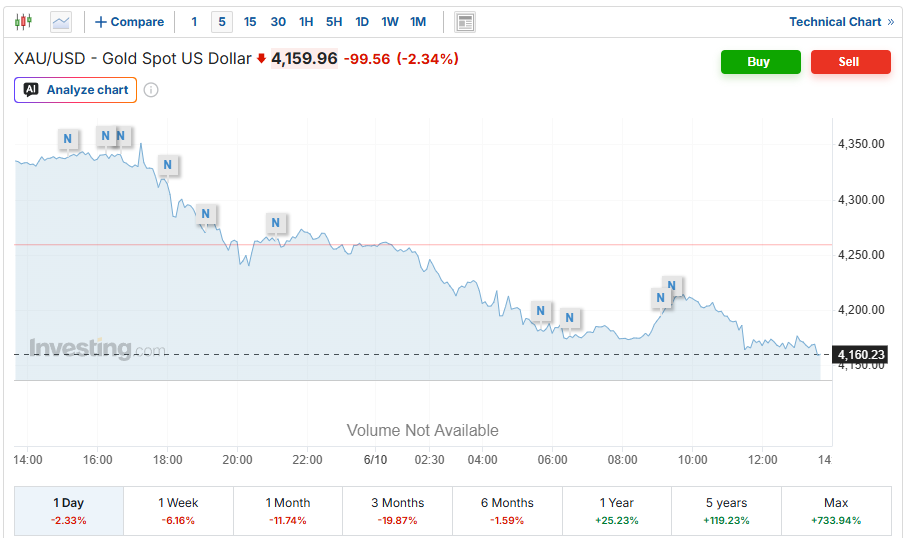Select the area chart type icon
The image size is (909, 538).
61,22
